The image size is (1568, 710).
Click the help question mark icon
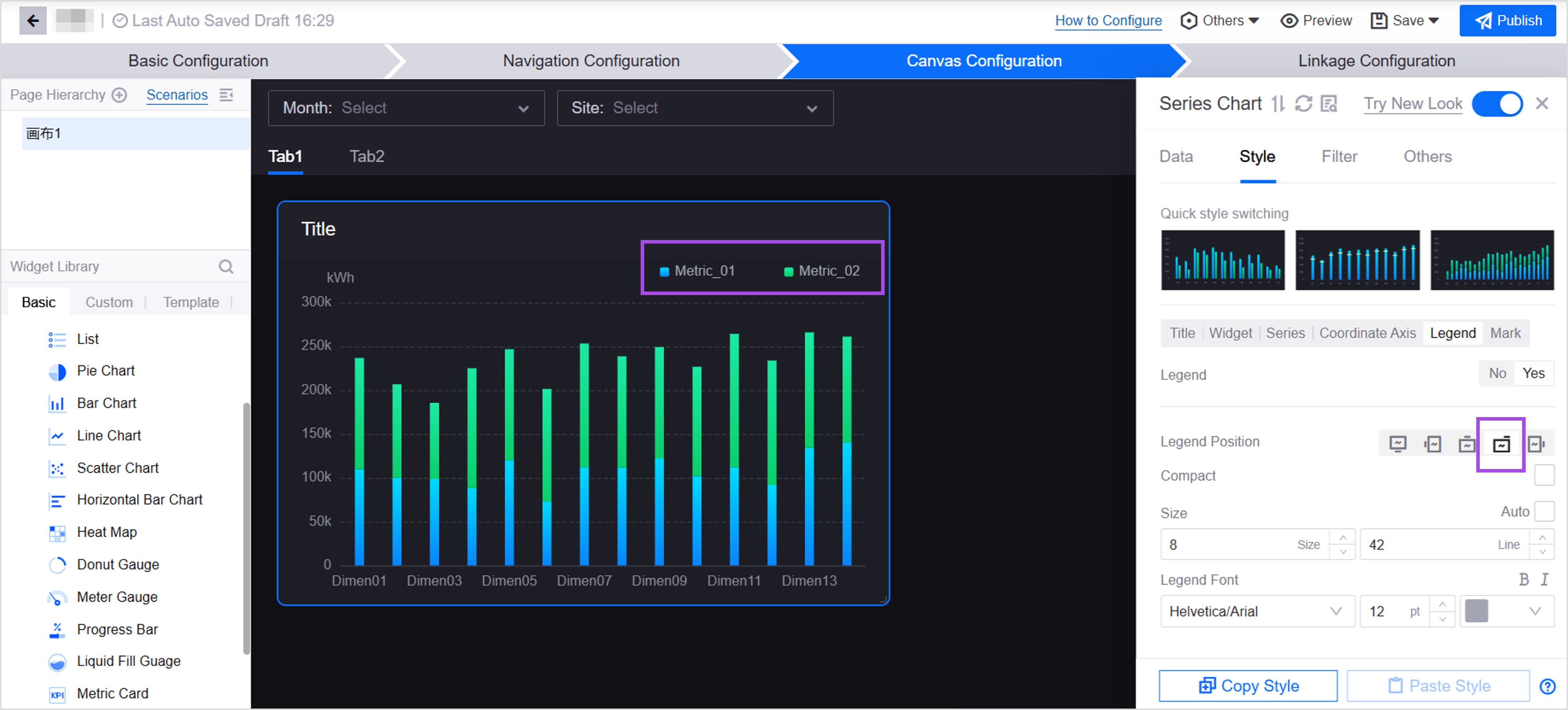(1547, 686)
